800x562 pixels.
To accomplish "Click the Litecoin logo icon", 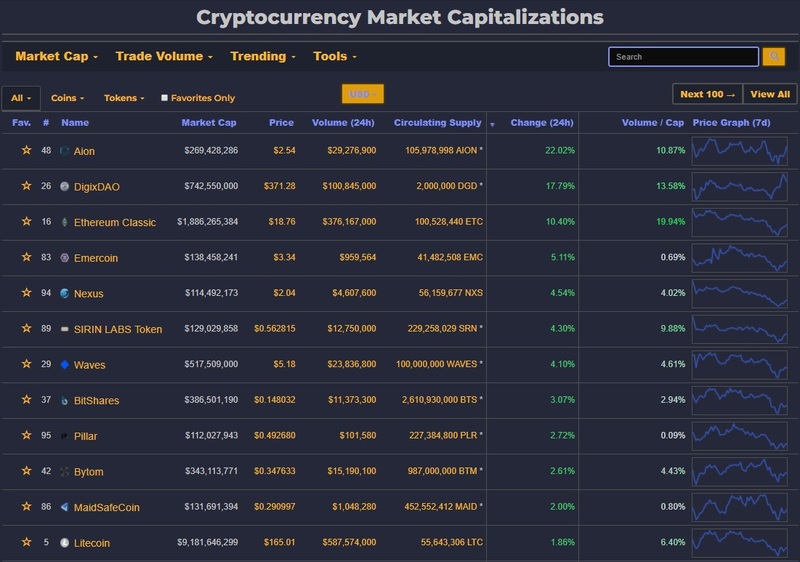I will pos(64,543).
